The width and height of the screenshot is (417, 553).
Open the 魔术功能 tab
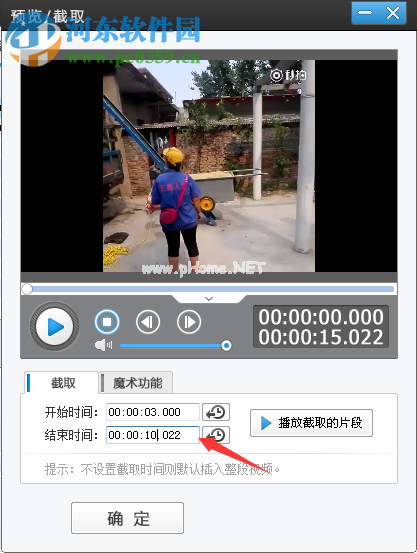pyautogui.click(x=136, y=382)
